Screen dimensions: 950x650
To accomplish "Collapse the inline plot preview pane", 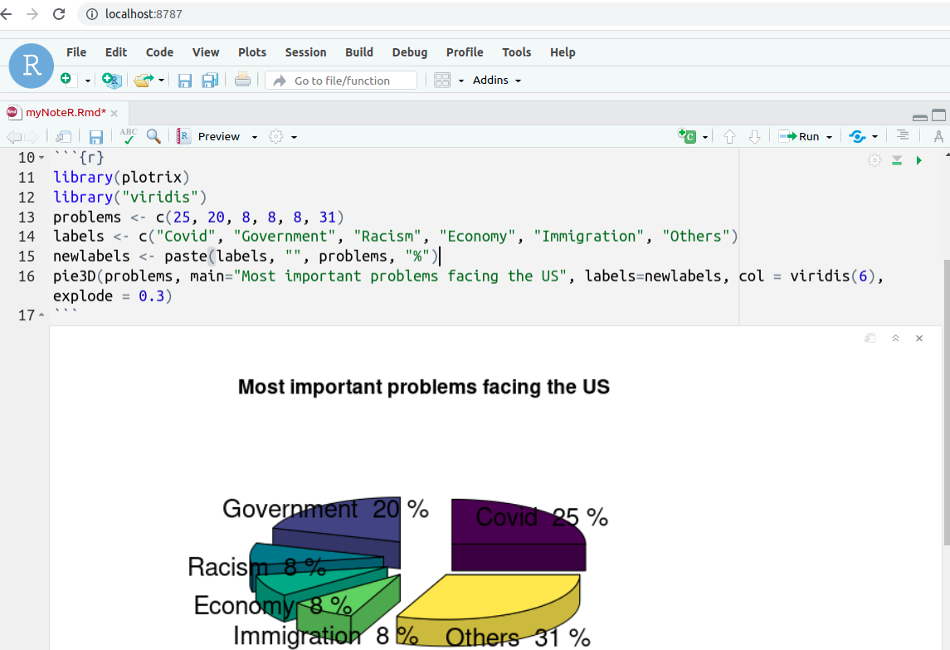I will pos(895,338).
